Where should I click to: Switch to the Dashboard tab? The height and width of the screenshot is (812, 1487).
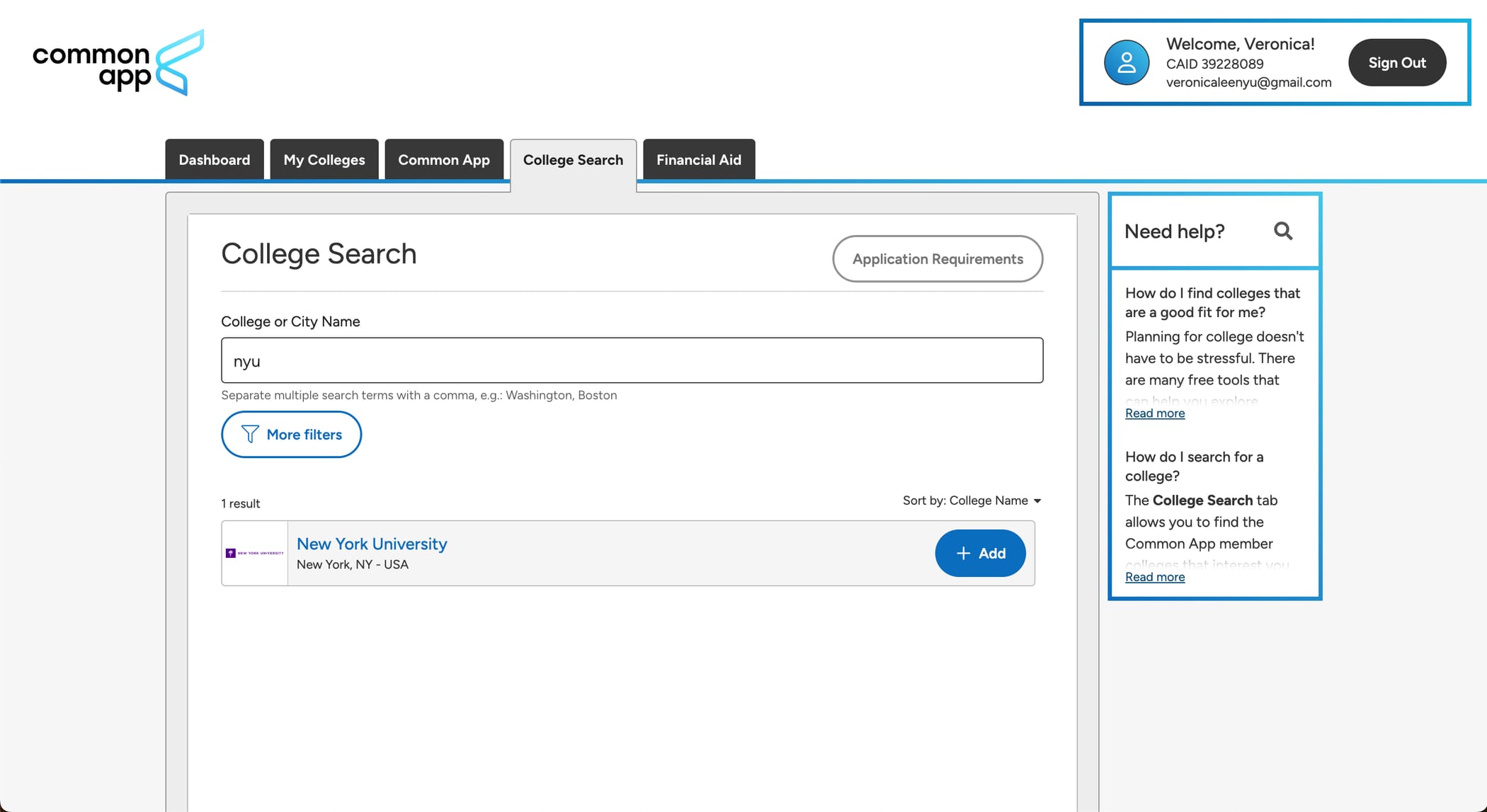pyautogui.click(x=214, y=159)
